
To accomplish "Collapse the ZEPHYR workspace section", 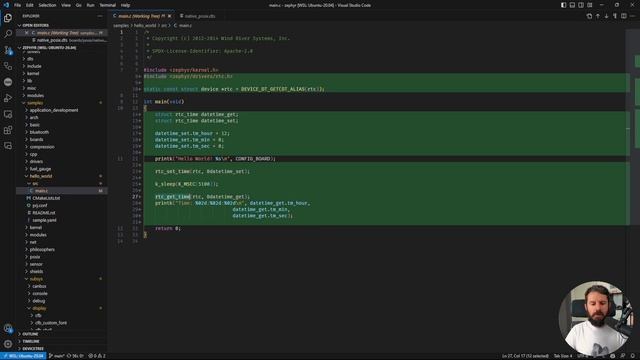I will (x=49, y=48).
